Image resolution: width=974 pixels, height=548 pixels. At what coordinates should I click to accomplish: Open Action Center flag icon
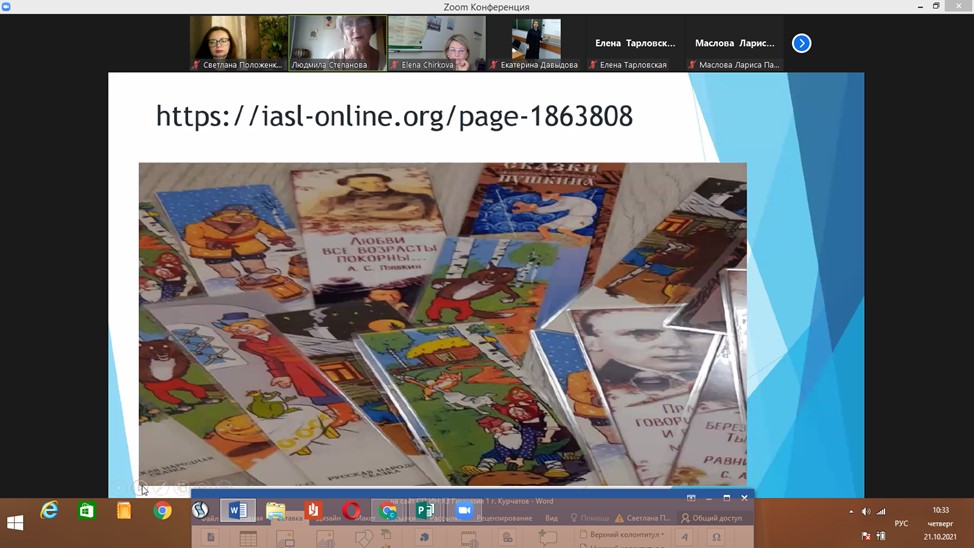tap(866, 536)
